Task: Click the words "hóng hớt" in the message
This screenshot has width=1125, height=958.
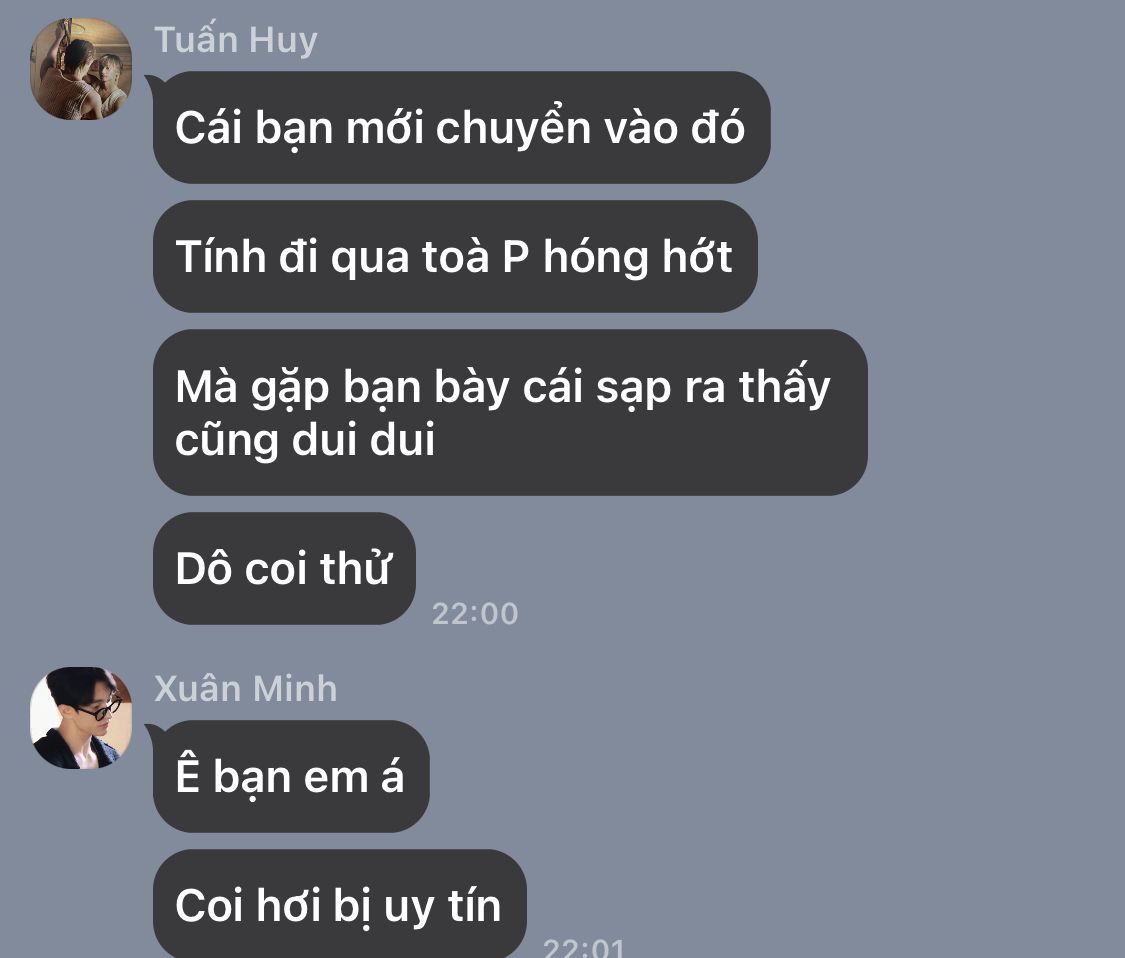Action: click(x=638, y=256)
